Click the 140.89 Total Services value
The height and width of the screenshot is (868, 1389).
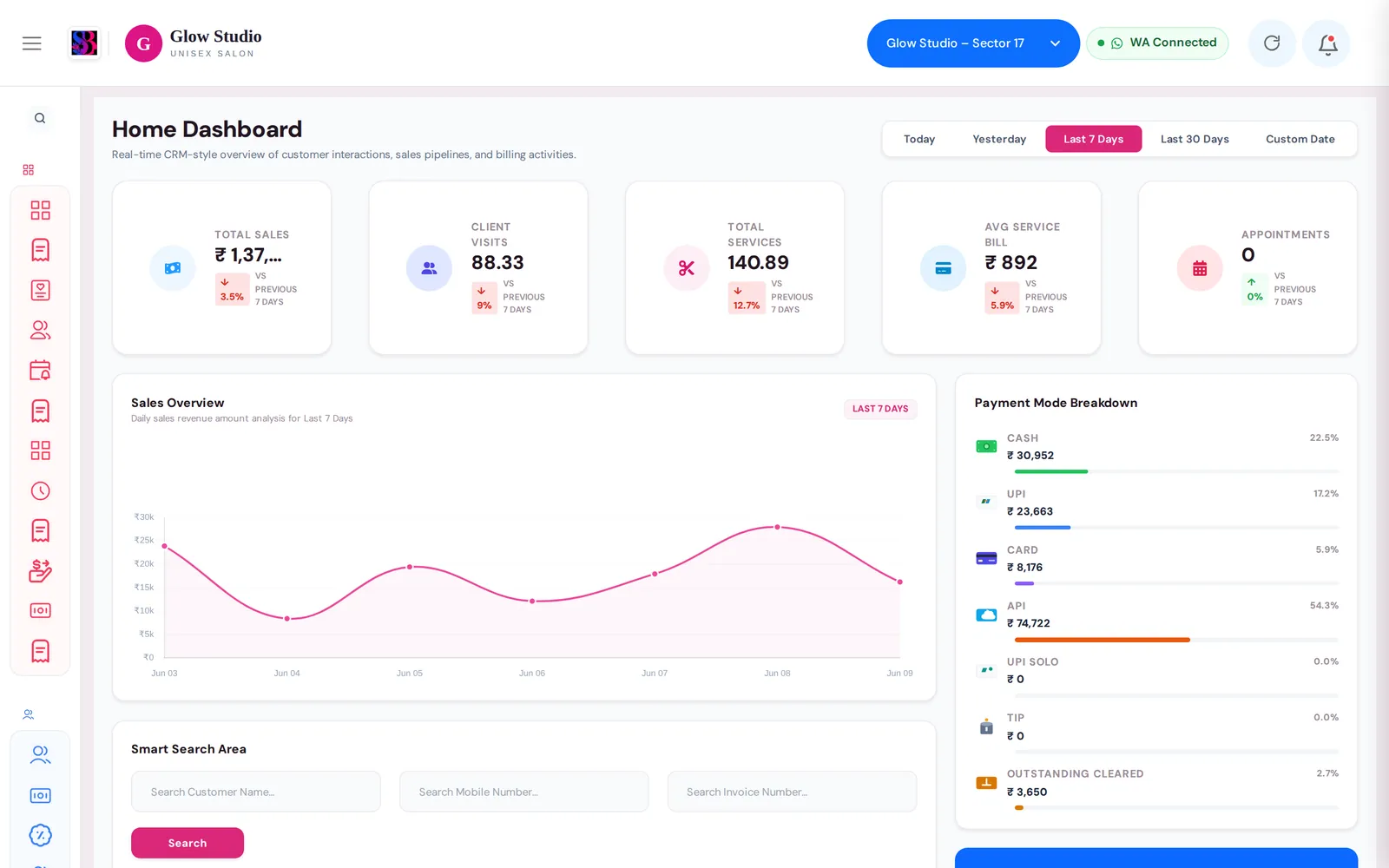click(x=758, y=262)
